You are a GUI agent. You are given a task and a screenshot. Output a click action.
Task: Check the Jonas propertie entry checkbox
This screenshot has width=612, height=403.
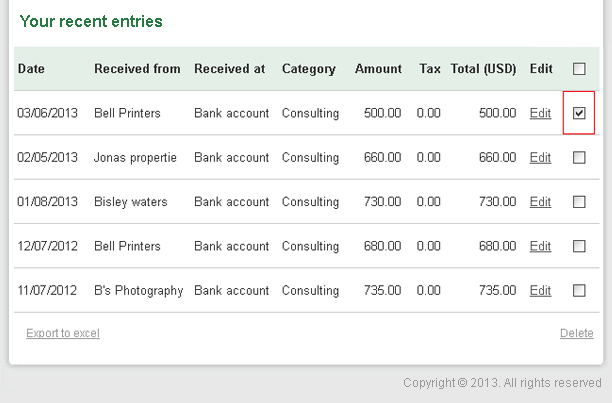tap(579, 158)
